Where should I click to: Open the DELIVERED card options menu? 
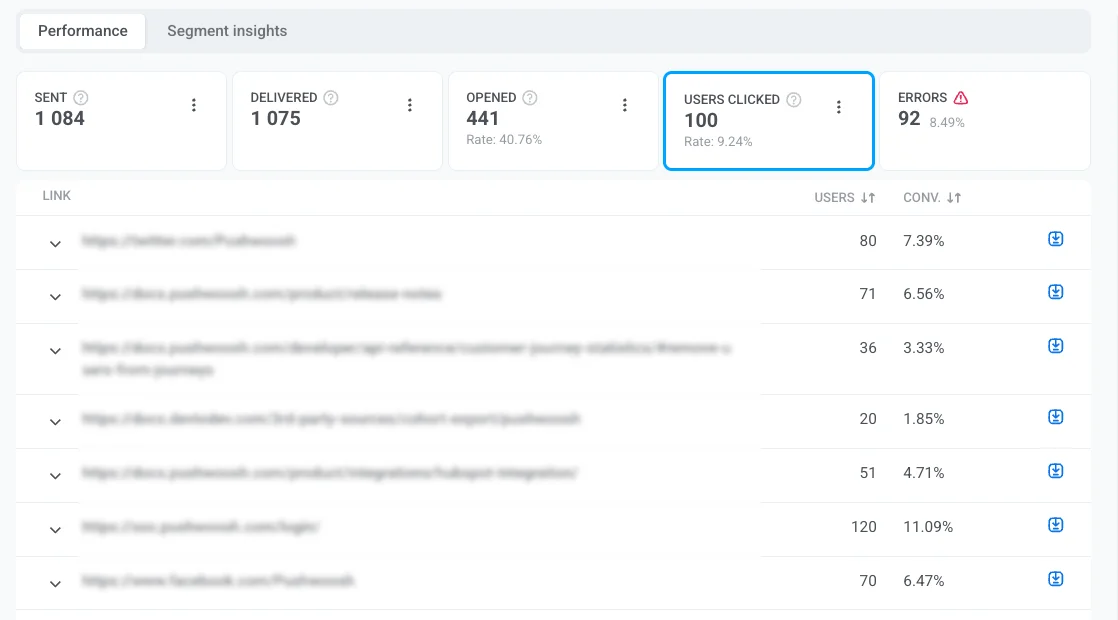409,104
